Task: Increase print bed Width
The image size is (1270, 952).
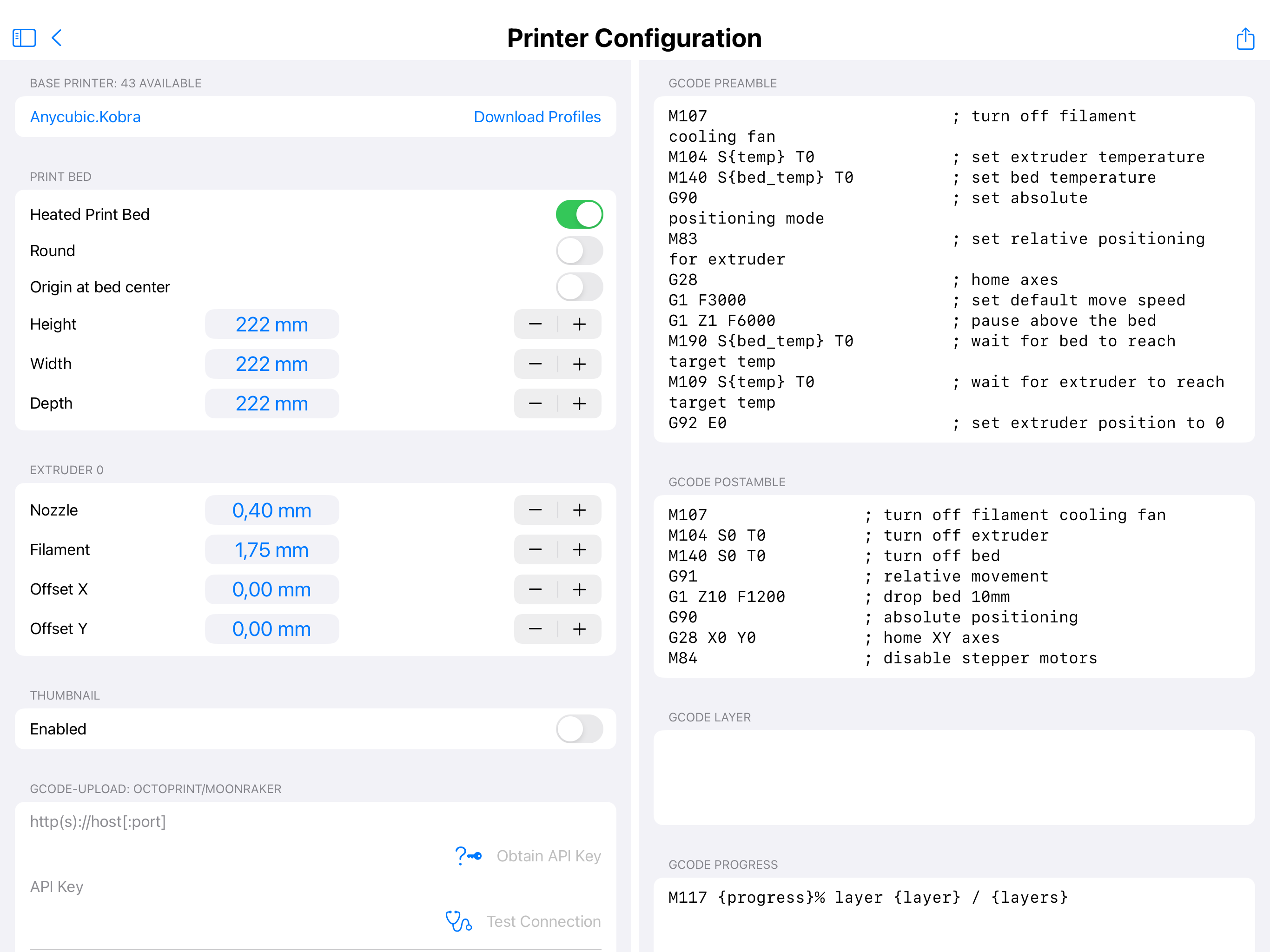Action: click(x=579, y=364)
